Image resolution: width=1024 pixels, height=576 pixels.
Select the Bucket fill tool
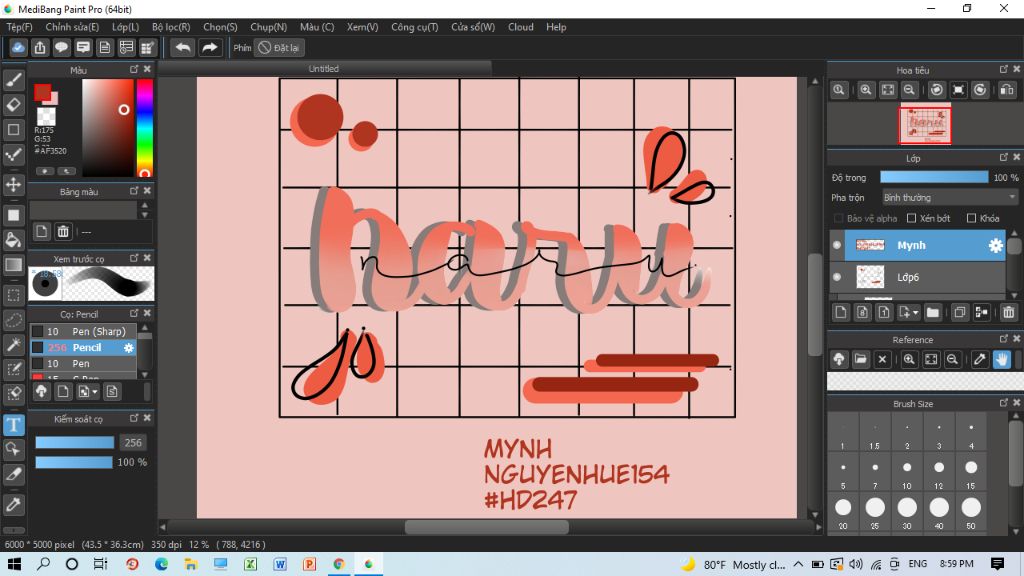[13, 240]
